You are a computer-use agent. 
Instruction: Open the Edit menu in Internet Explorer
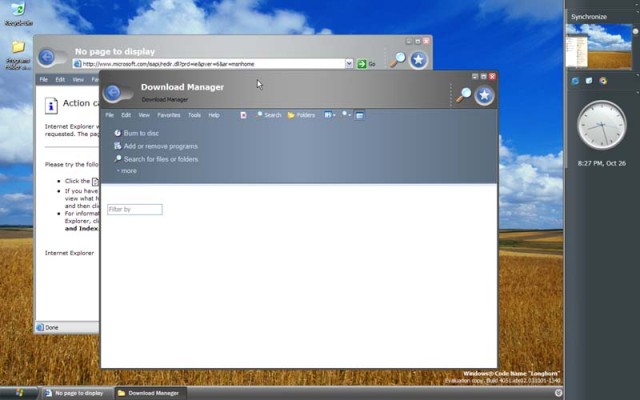tap(60, 80)
